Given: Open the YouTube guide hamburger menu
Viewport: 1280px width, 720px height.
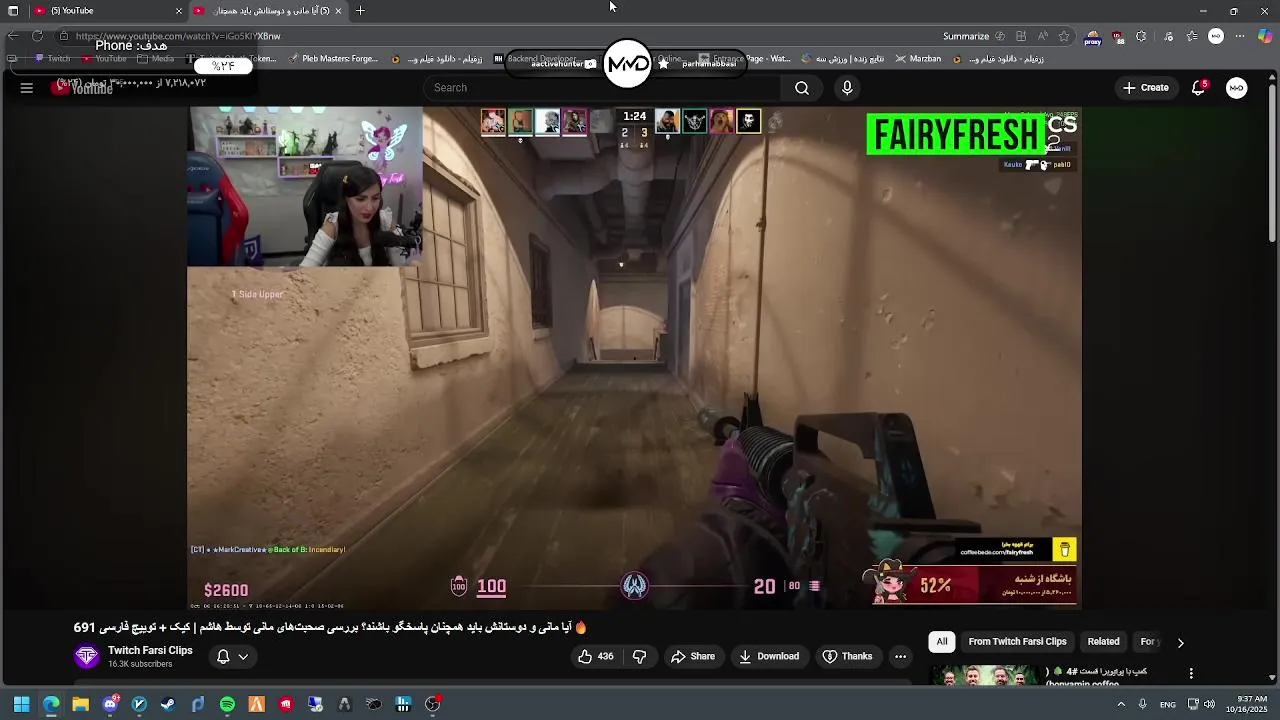Looking at the screenshot, I should coord(27,88).
